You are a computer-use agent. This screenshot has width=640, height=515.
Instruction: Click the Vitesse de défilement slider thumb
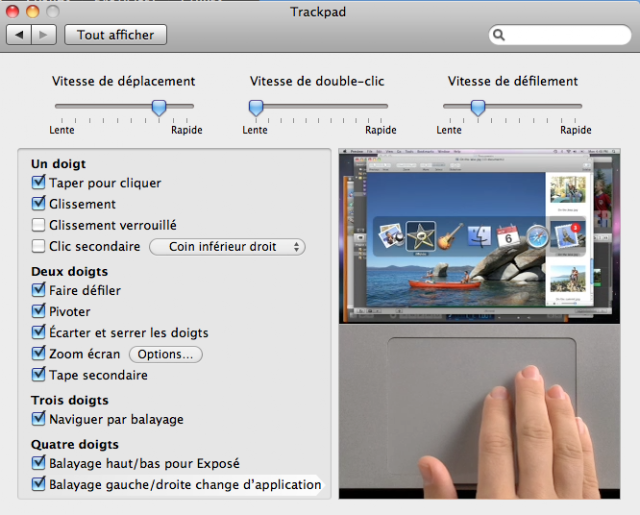pyautogui.click(x=478, y=108)
